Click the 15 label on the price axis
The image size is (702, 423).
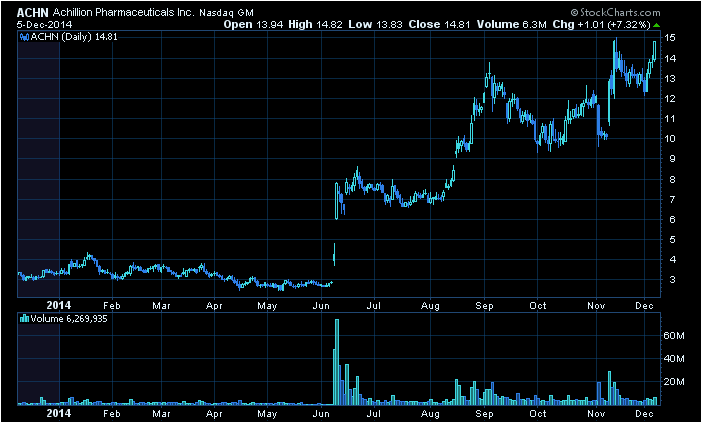(670, 38)
